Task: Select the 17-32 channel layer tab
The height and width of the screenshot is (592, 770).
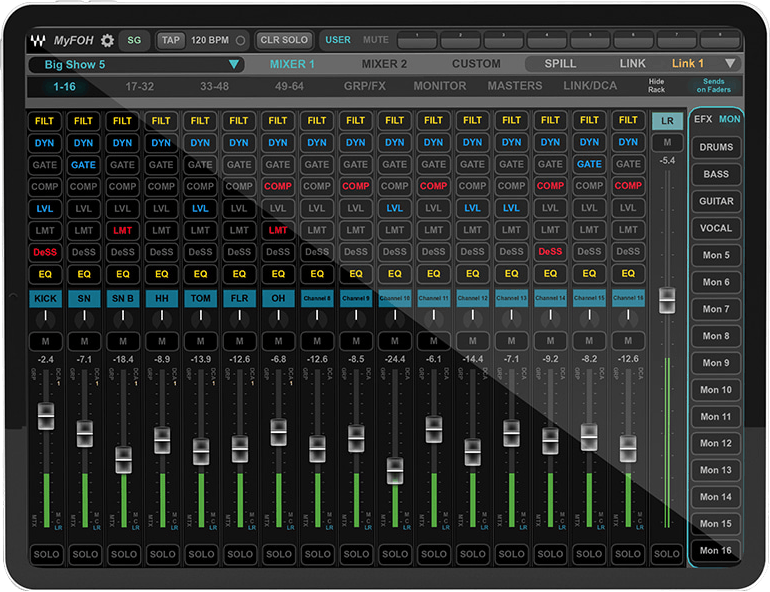Action: point(139,87)
